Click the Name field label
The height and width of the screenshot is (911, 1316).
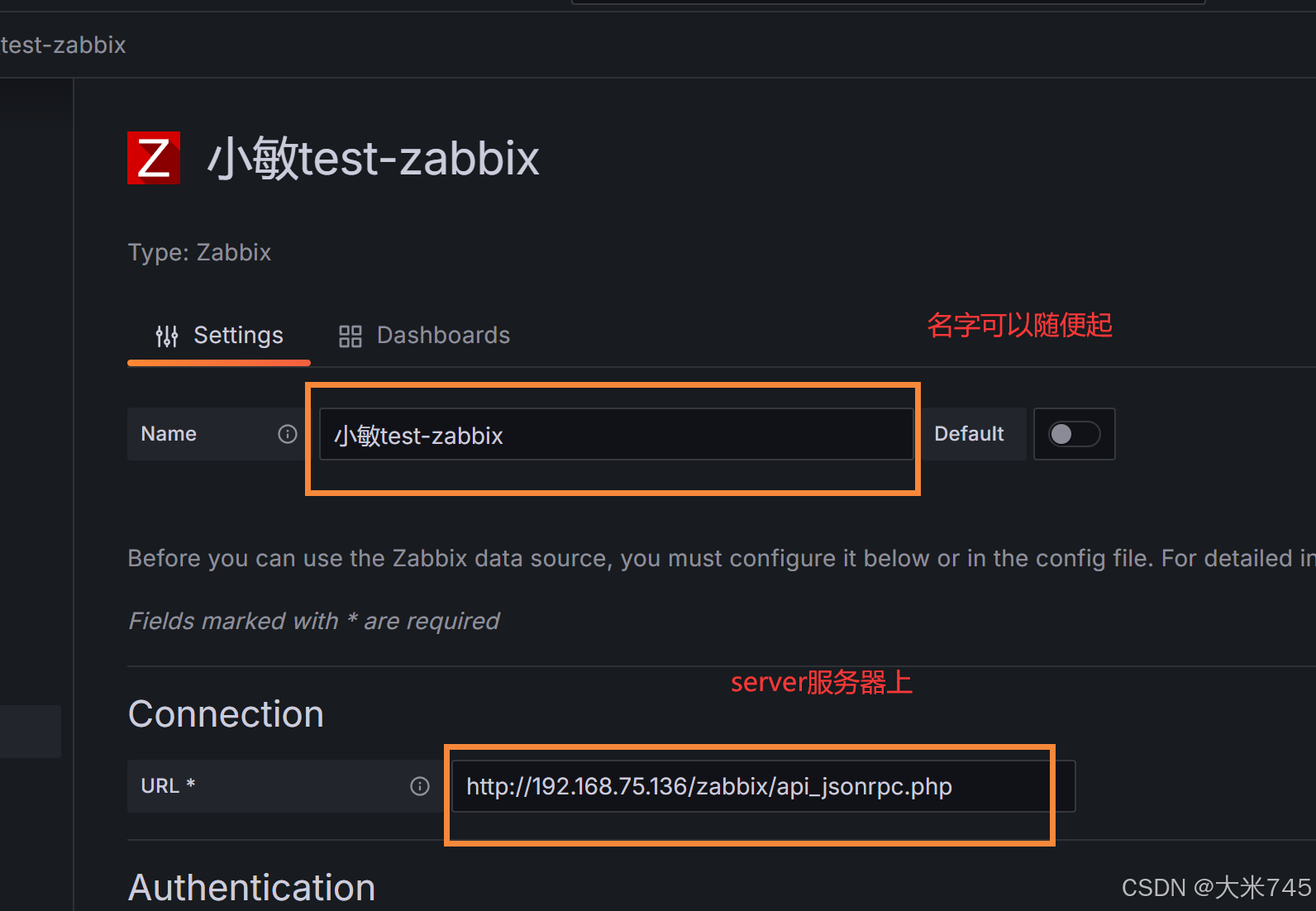pos(169,434)
